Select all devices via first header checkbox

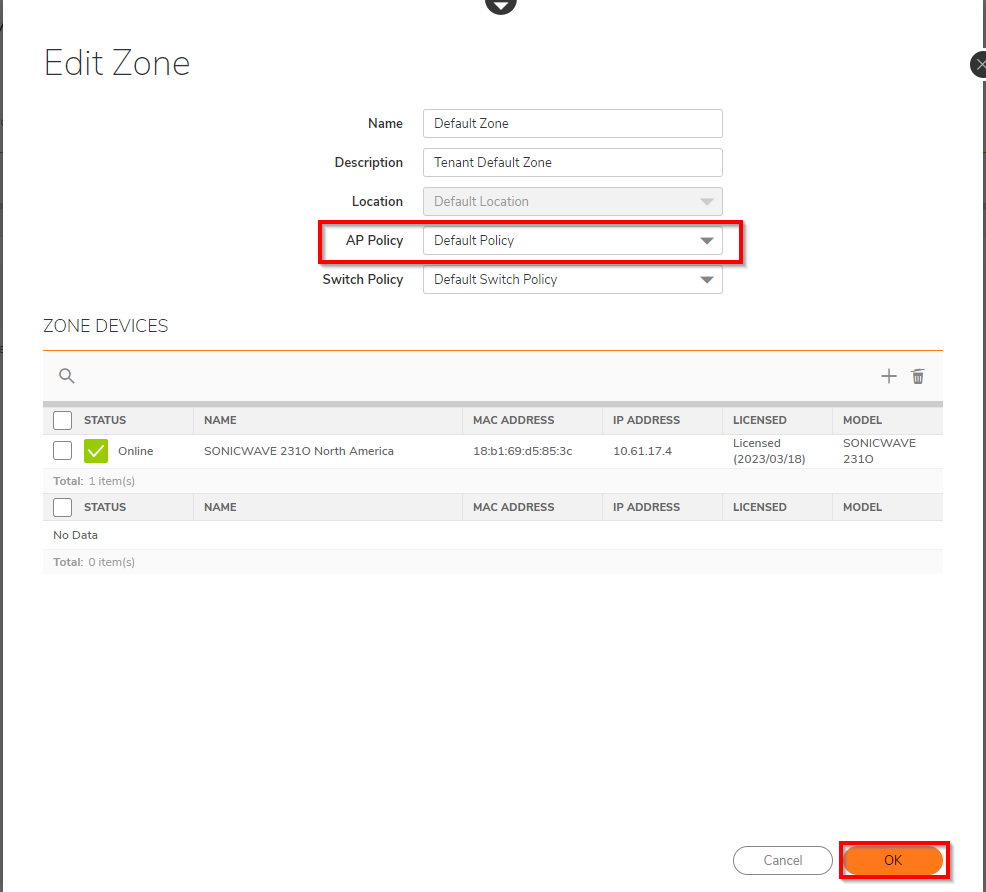tap(63, 420)
